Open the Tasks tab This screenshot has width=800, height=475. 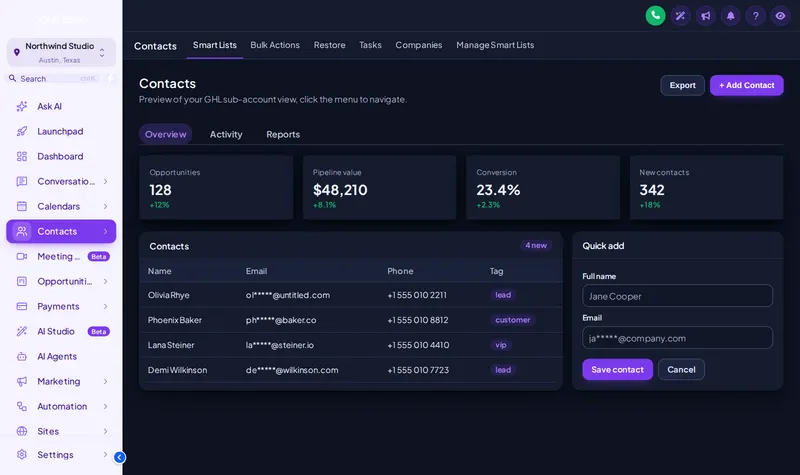(370, 45)
